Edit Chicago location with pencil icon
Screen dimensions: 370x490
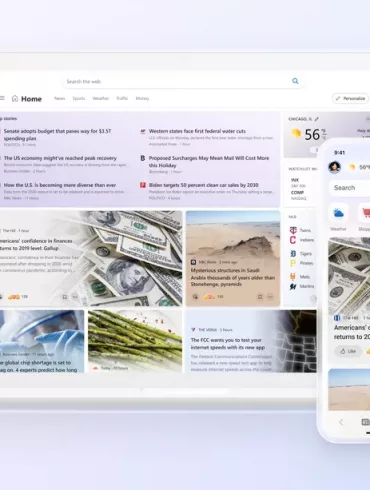(316, 119)
